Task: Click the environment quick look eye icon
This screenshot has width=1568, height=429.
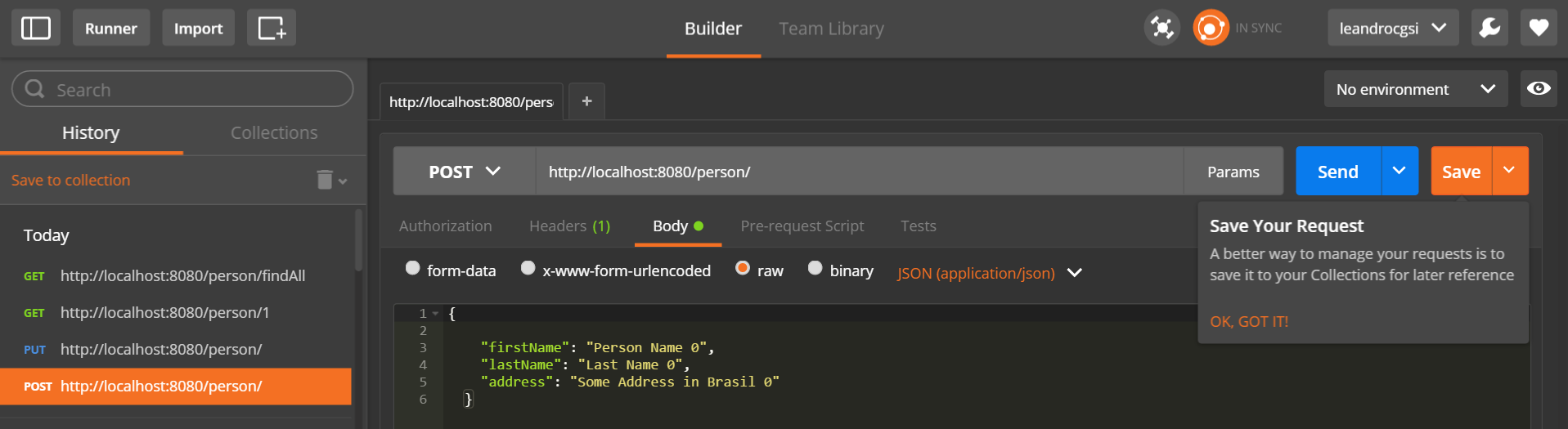Action: pos(1539,88)
